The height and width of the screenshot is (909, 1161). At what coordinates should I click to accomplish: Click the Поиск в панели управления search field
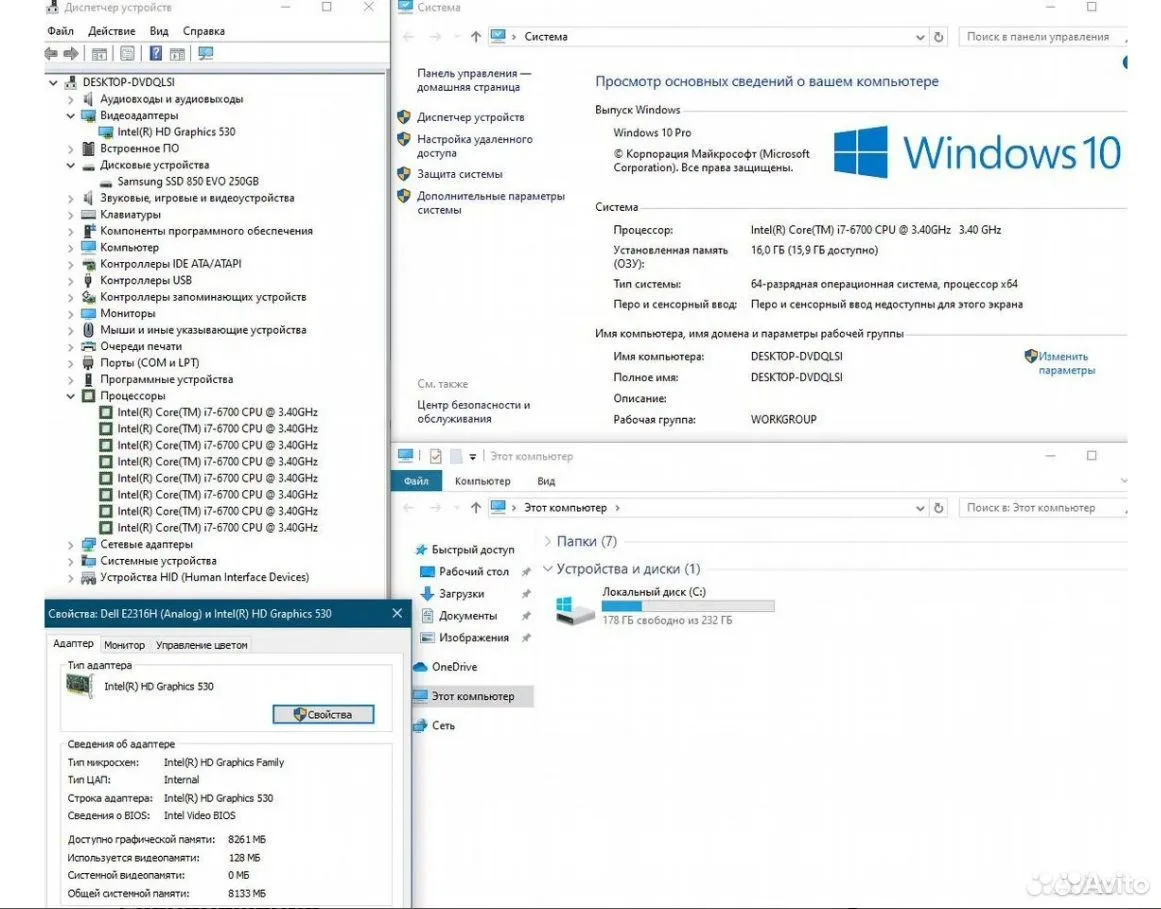(1042, 36)
